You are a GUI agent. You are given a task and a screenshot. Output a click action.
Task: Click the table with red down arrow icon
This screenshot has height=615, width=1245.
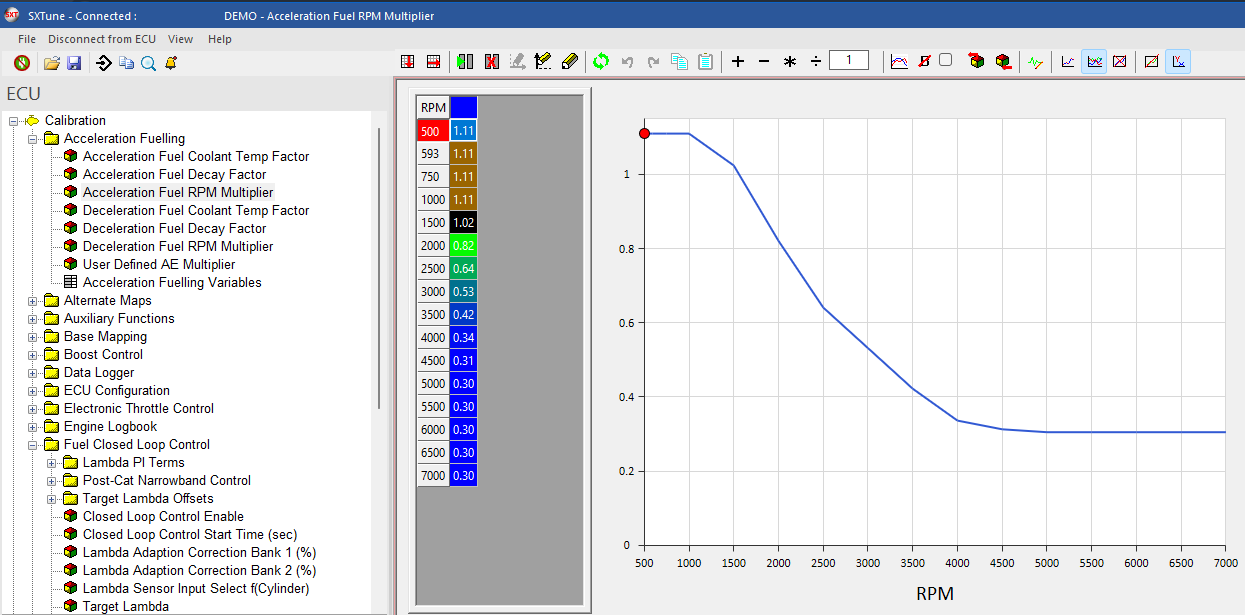click(407, 61)
